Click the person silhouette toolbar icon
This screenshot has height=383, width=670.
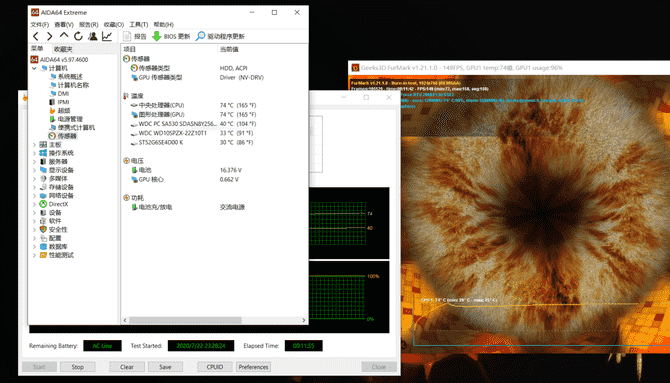tap(92, 36)
